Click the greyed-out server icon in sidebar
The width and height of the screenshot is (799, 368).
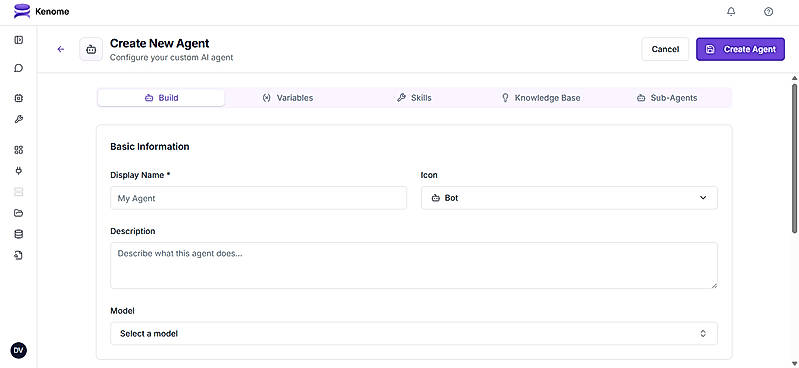click(19, 192)
